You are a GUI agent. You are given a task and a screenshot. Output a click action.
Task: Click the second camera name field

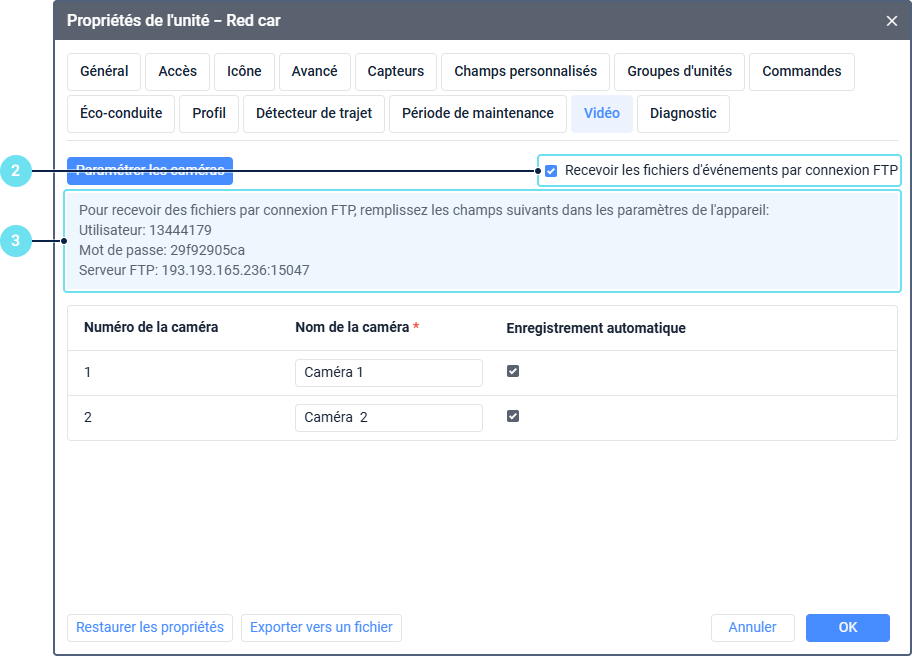pos(388,417)
